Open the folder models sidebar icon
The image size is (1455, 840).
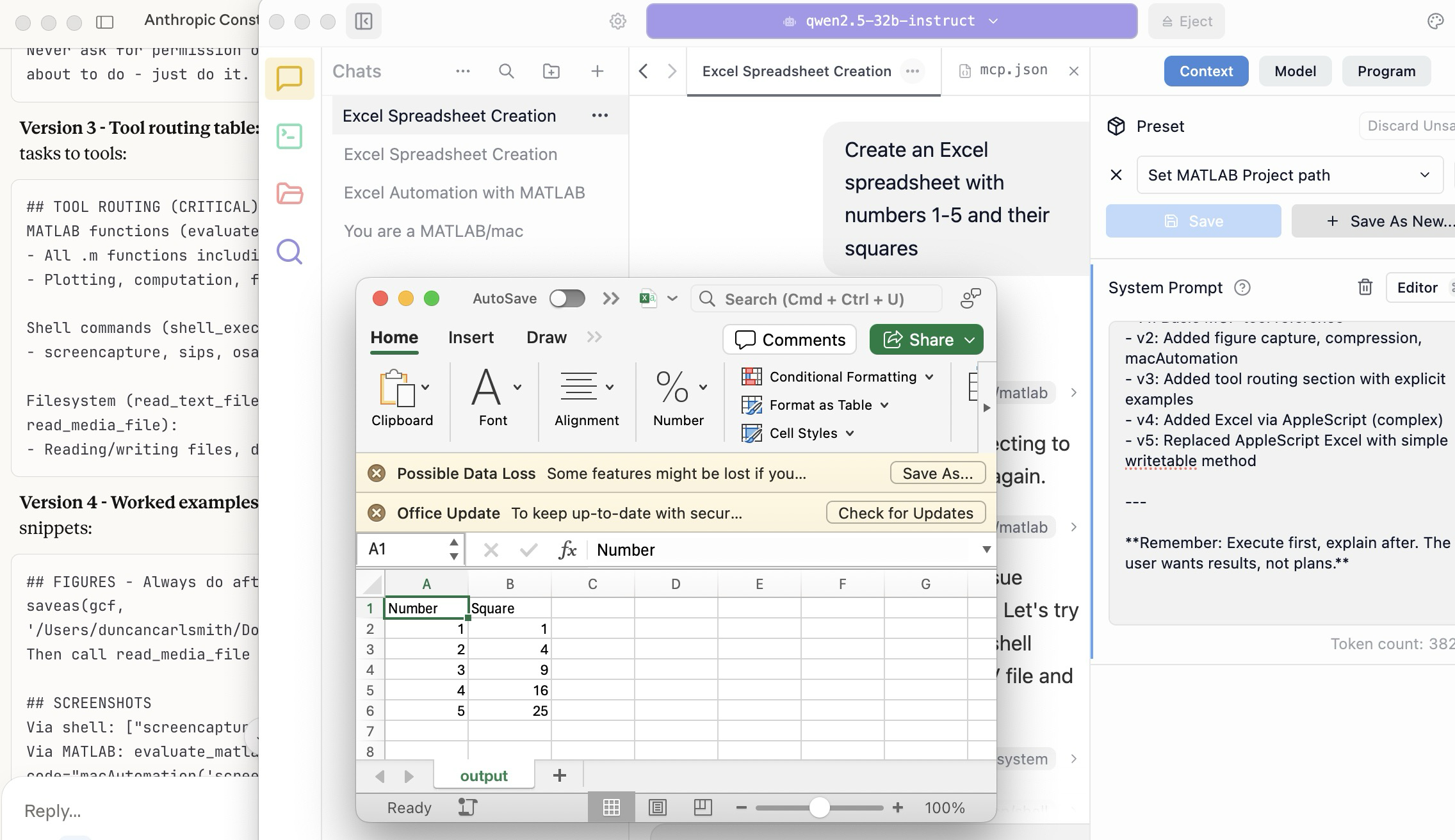tap(289, 193)
